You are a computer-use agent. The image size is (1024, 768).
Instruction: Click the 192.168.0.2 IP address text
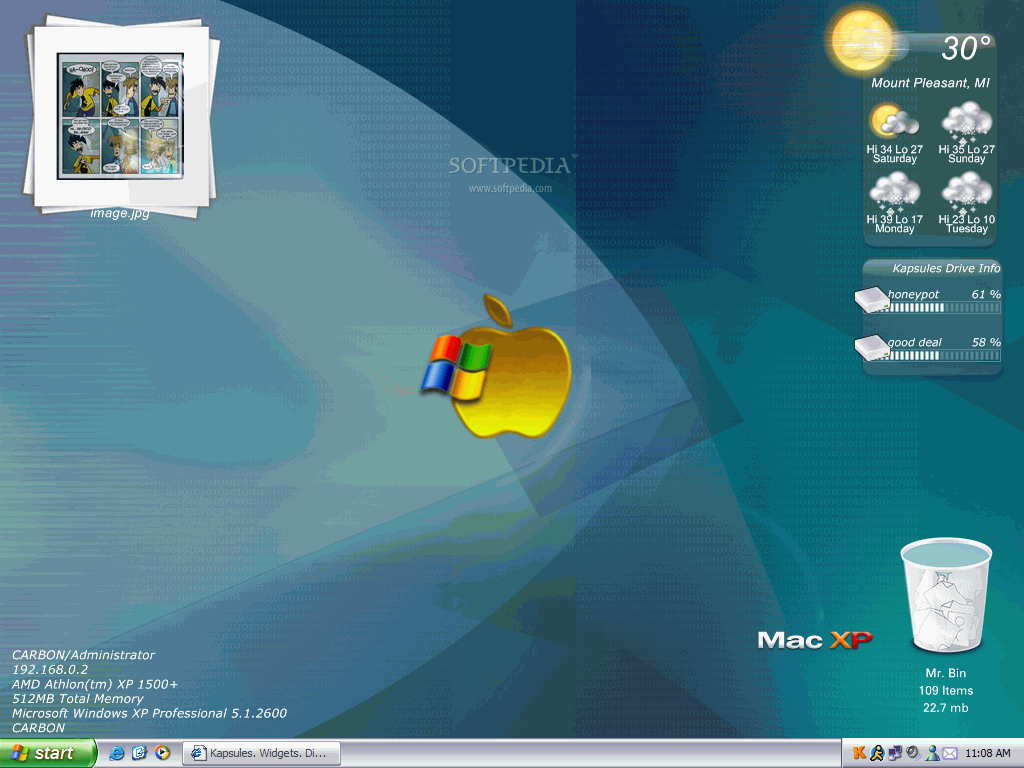[50, 669]
